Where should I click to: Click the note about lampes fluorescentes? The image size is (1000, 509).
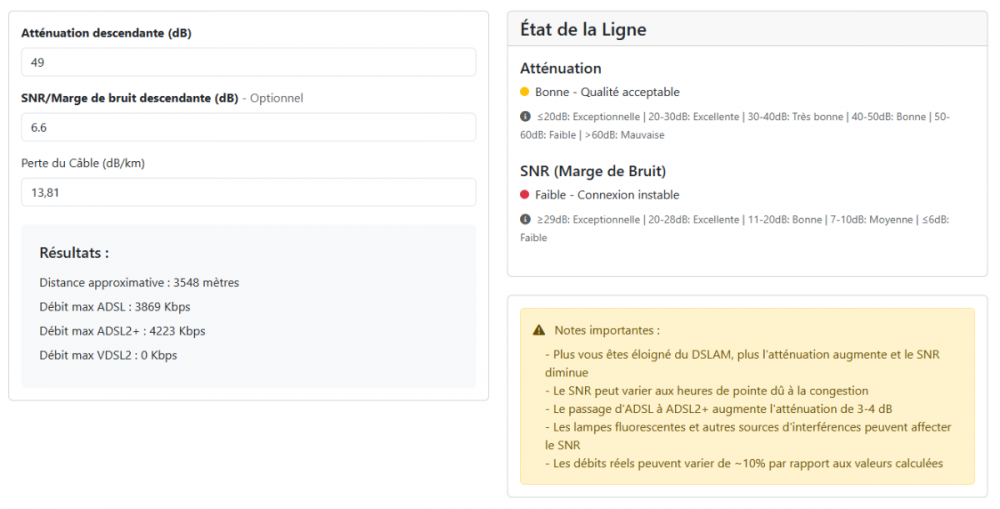coord(748,427)
